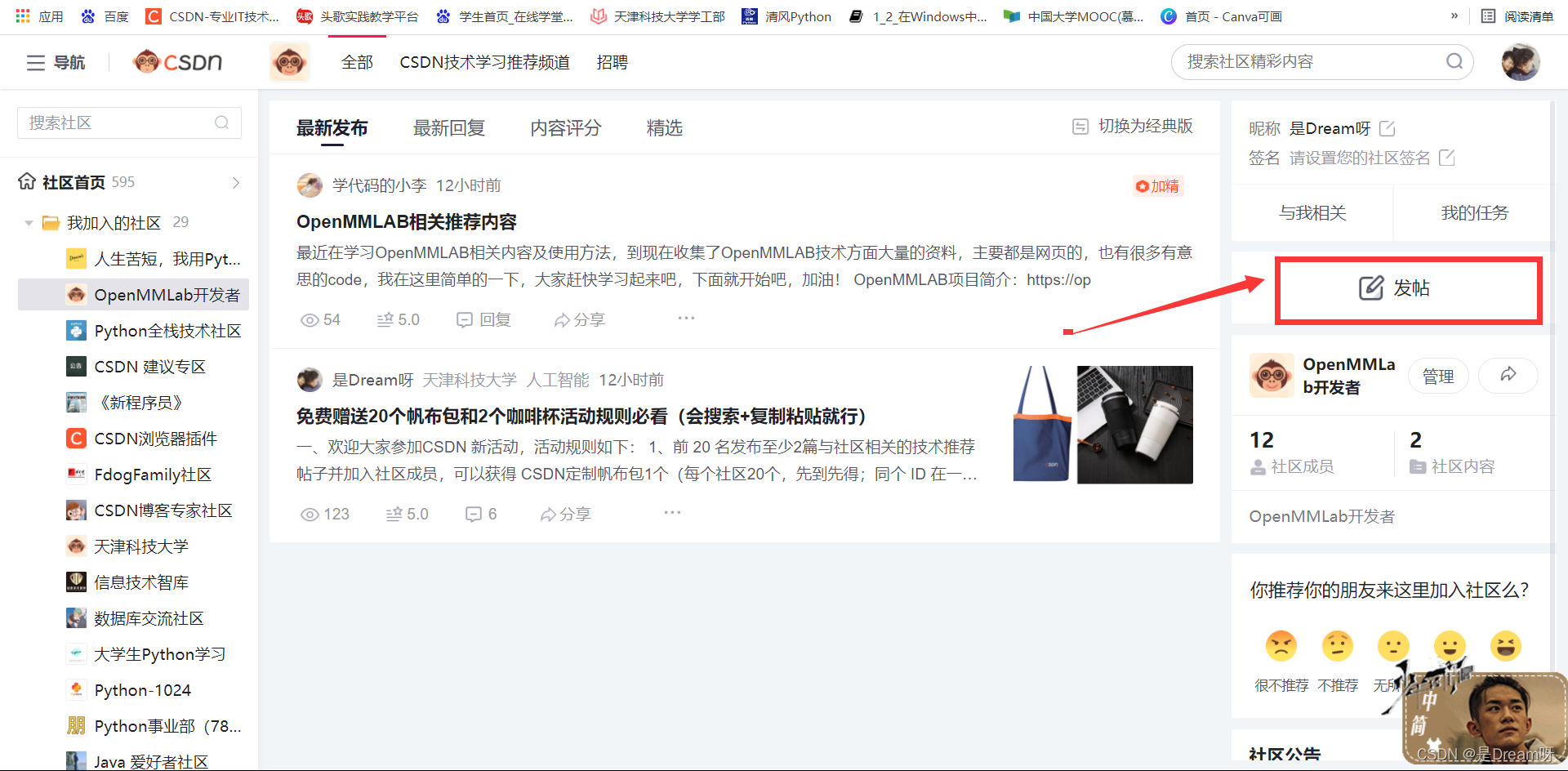The image size is (1568, 771).
Task: Select Python-1024 community
Action: click(x=129, y=690)
